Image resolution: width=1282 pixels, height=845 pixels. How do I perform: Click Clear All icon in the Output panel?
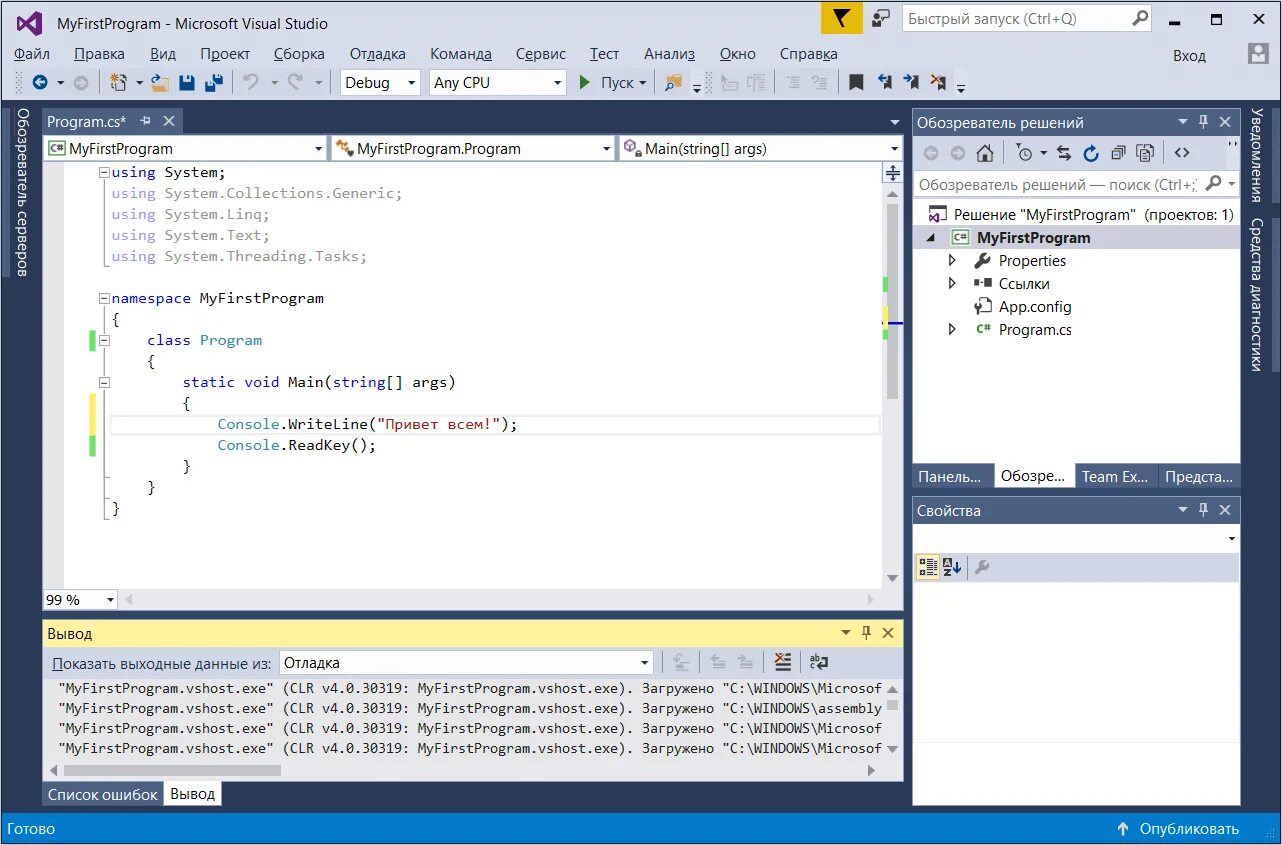click(783, 662)
